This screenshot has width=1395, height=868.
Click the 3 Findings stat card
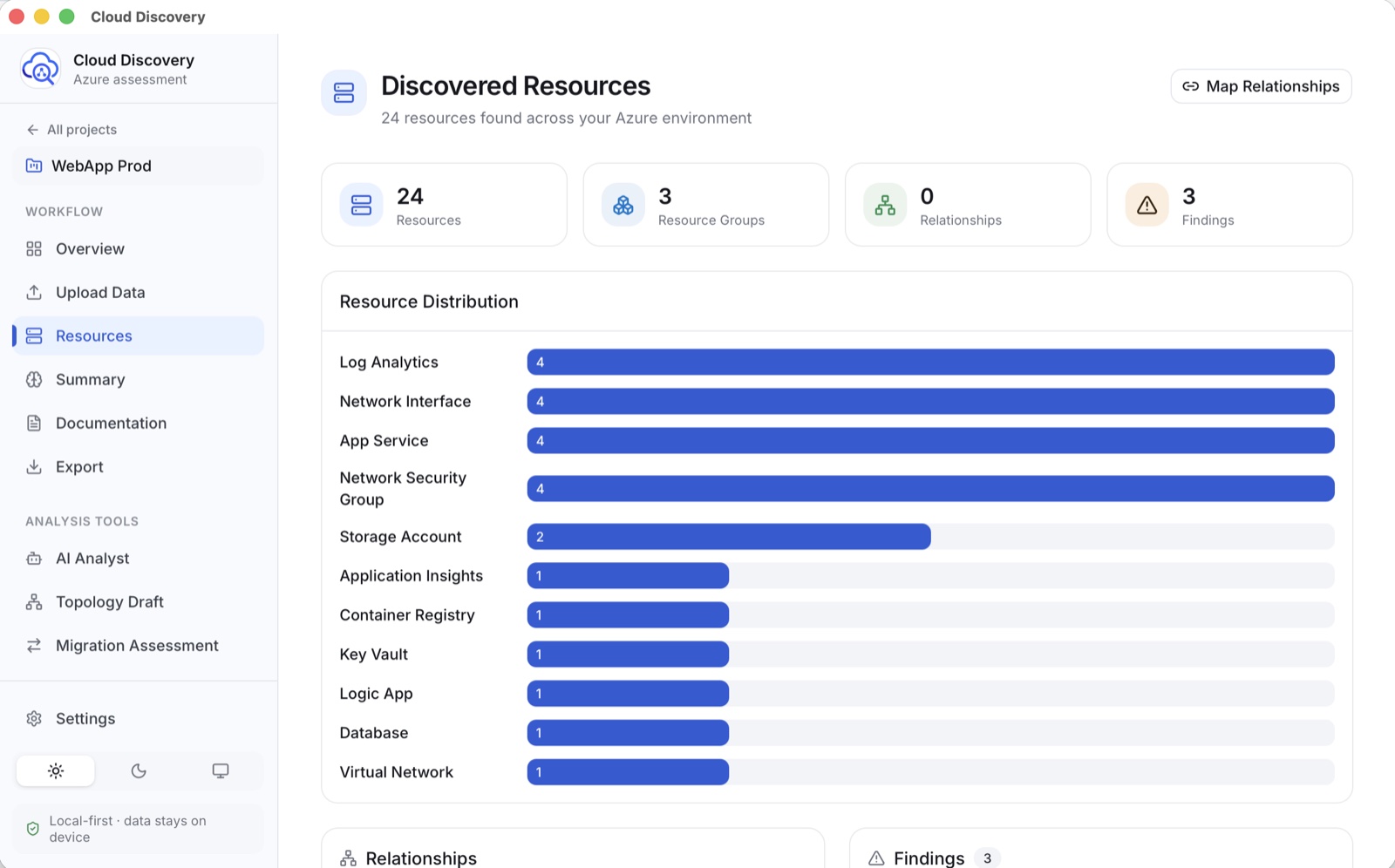[x=1229, y=205]
